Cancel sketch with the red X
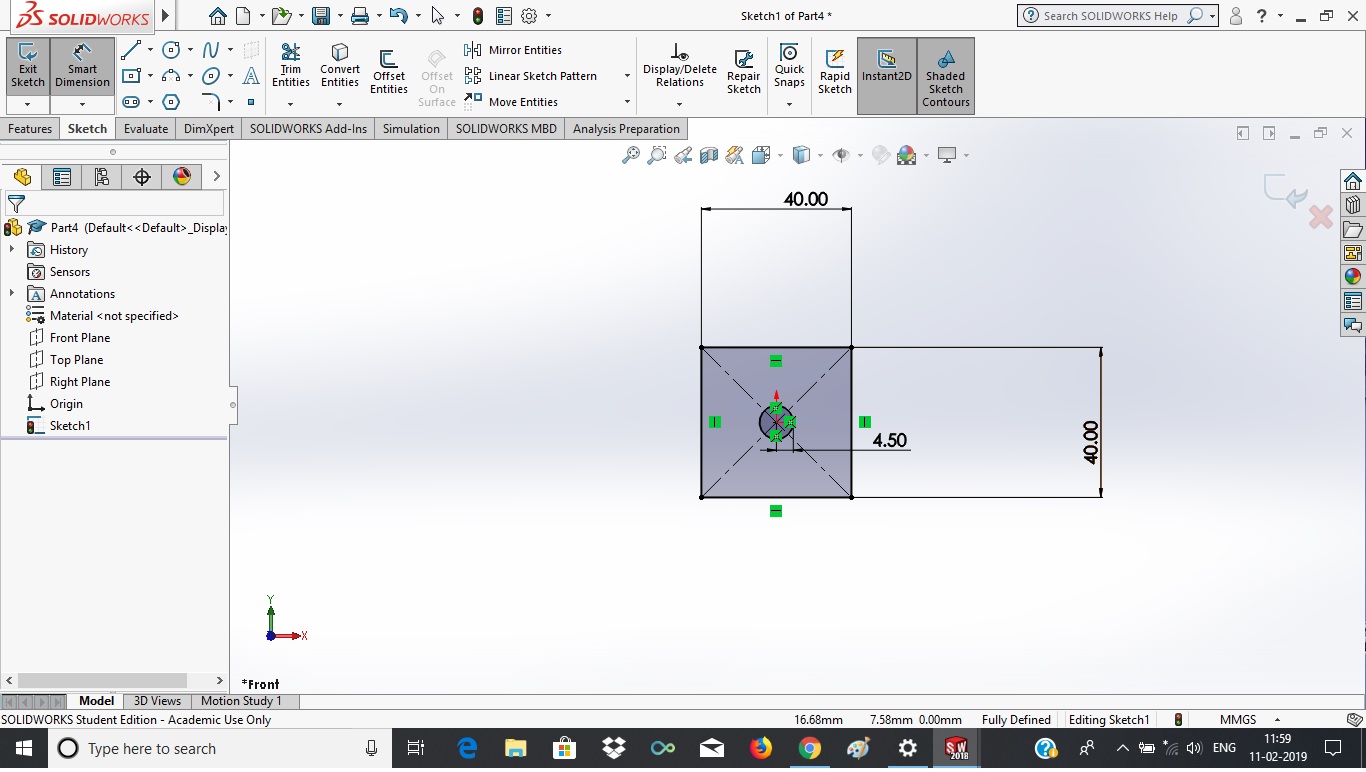 click(1320, 217)
